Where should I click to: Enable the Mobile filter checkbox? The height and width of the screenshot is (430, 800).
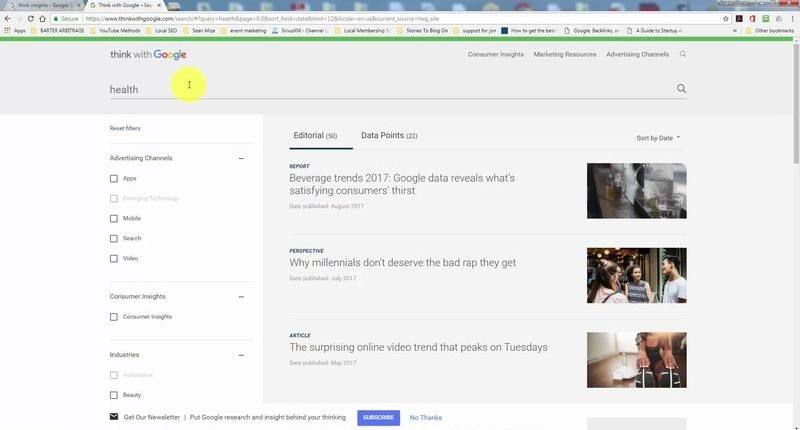coord(114,218)
